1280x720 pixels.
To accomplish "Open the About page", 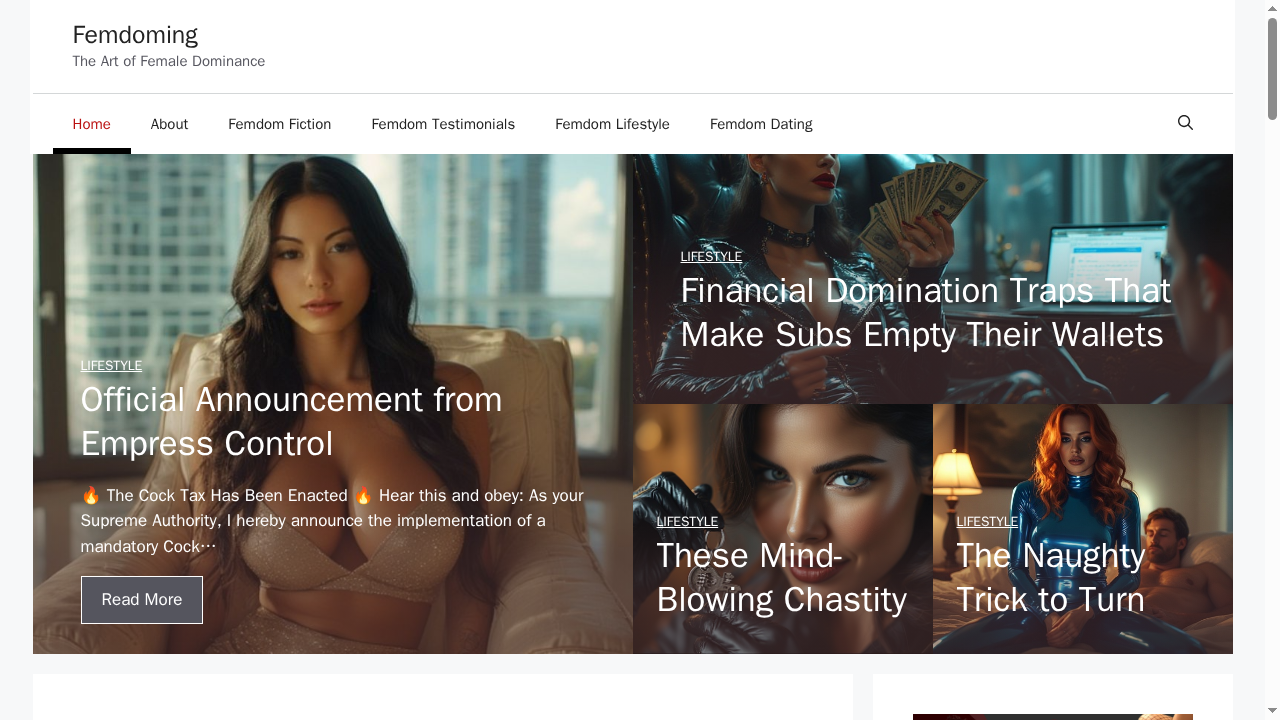I will 169,124.
